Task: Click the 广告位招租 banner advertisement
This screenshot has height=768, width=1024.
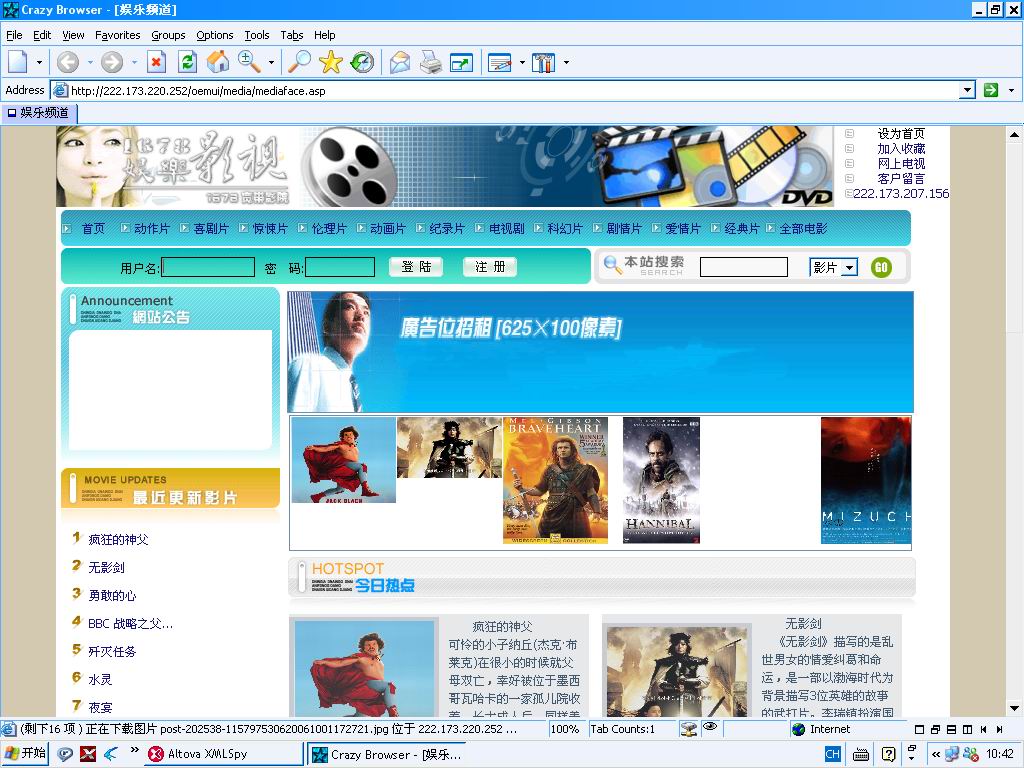Action: click(x=600, y=352)
